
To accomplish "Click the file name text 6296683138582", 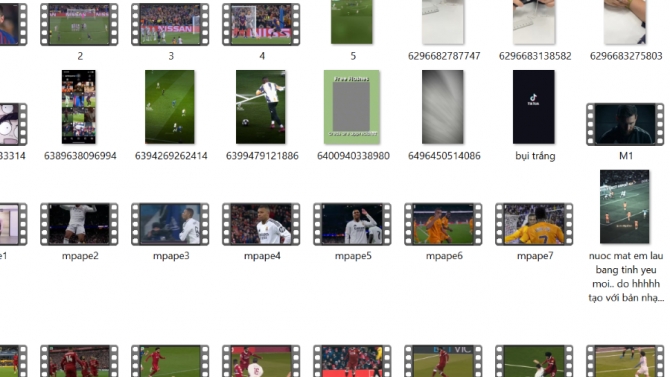I will (535, 56).
